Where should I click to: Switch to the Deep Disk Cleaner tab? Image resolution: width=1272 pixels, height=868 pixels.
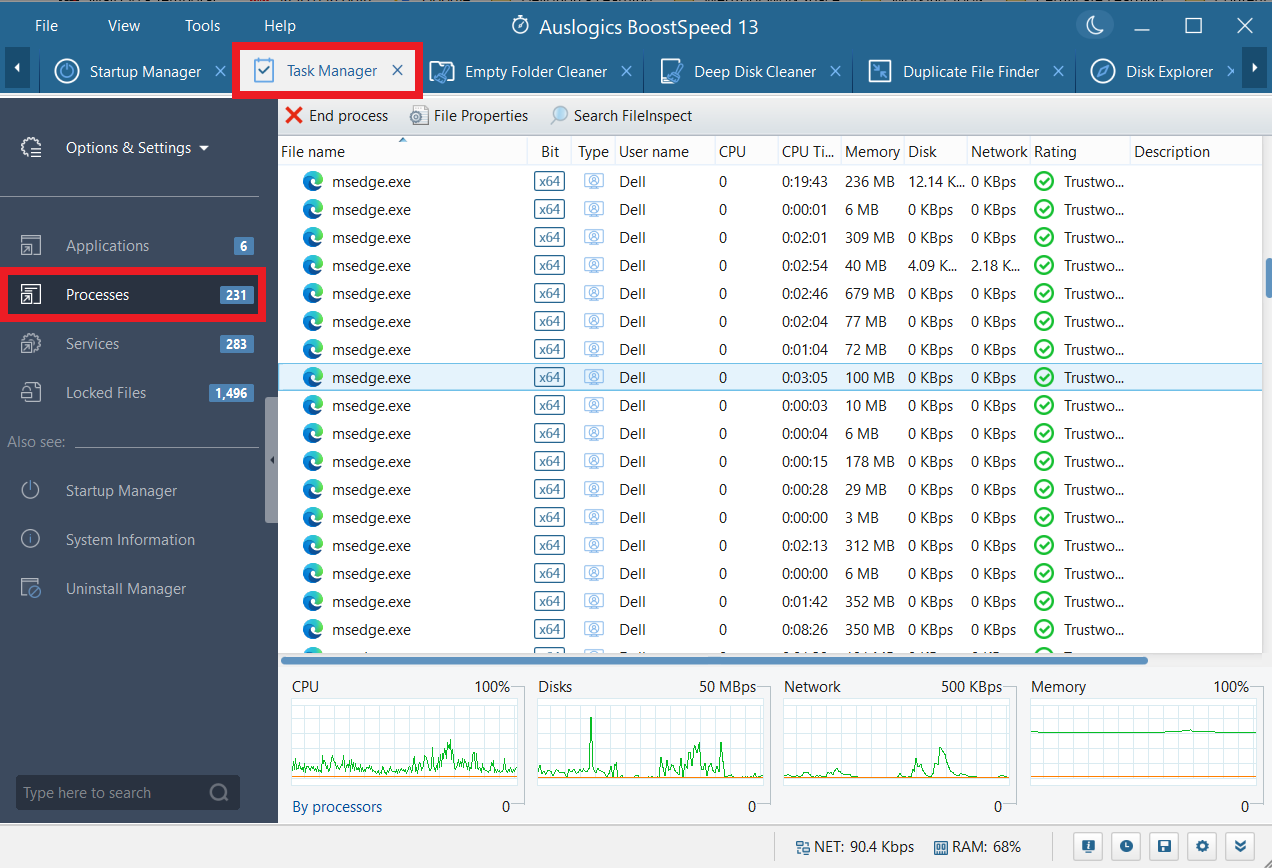[754, 72]
